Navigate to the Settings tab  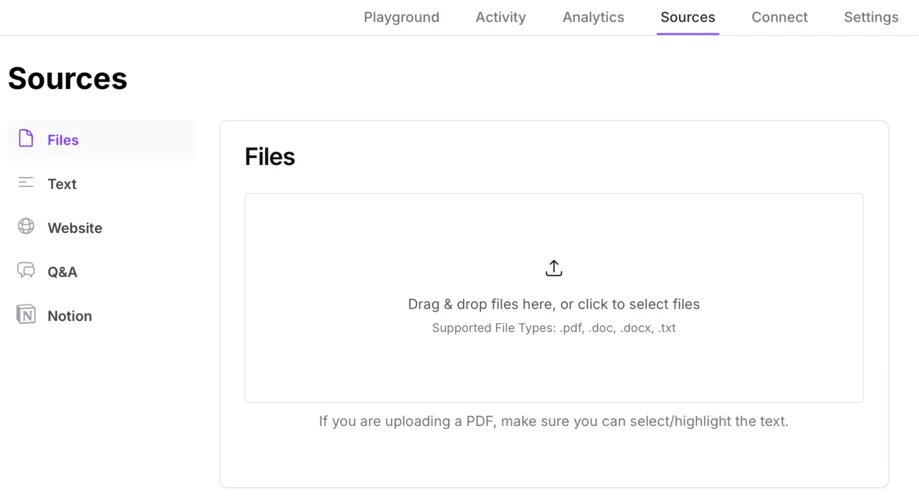[x=871, y=17]
